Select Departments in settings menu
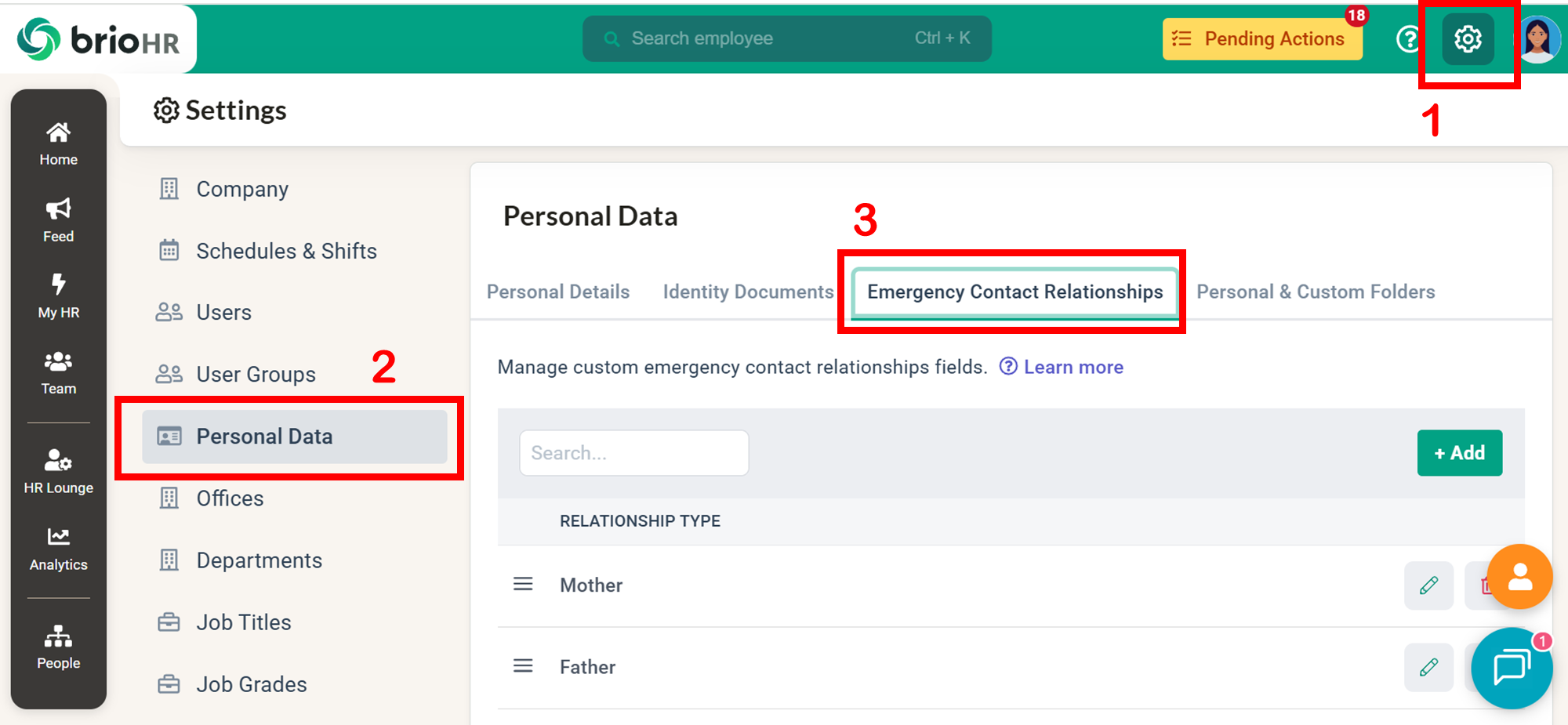1568x725 pixels. 259,560
